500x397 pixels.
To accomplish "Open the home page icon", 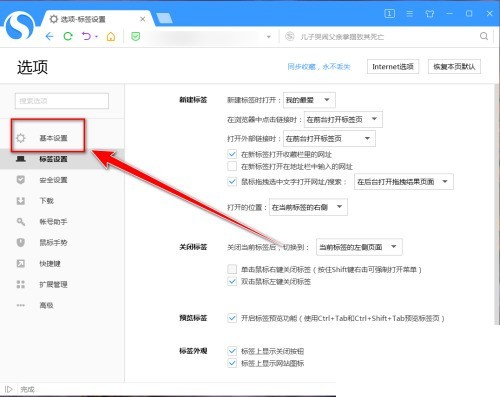I will tap(111, 36).
